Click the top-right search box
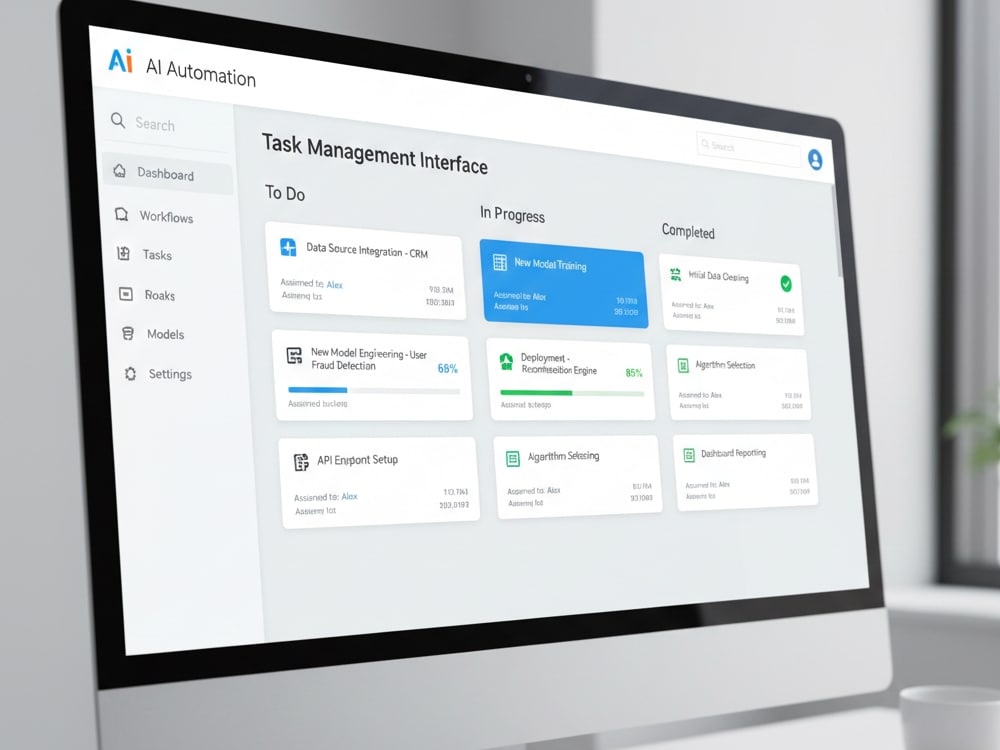Screen dimensions: 1000x750 click(749, 150)
